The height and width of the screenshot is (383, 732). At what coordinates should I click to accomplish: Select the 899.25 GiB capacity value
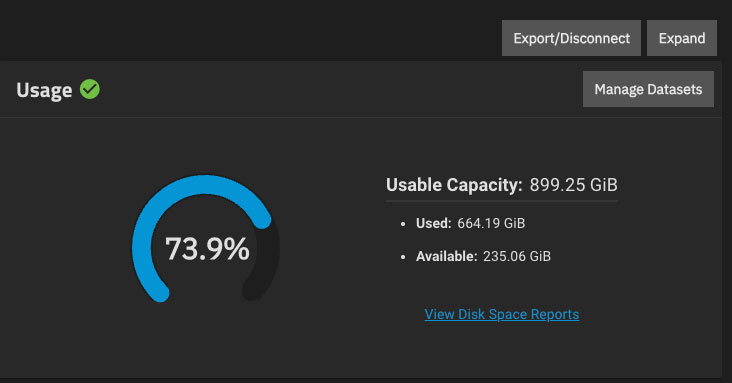click(573, 185)
